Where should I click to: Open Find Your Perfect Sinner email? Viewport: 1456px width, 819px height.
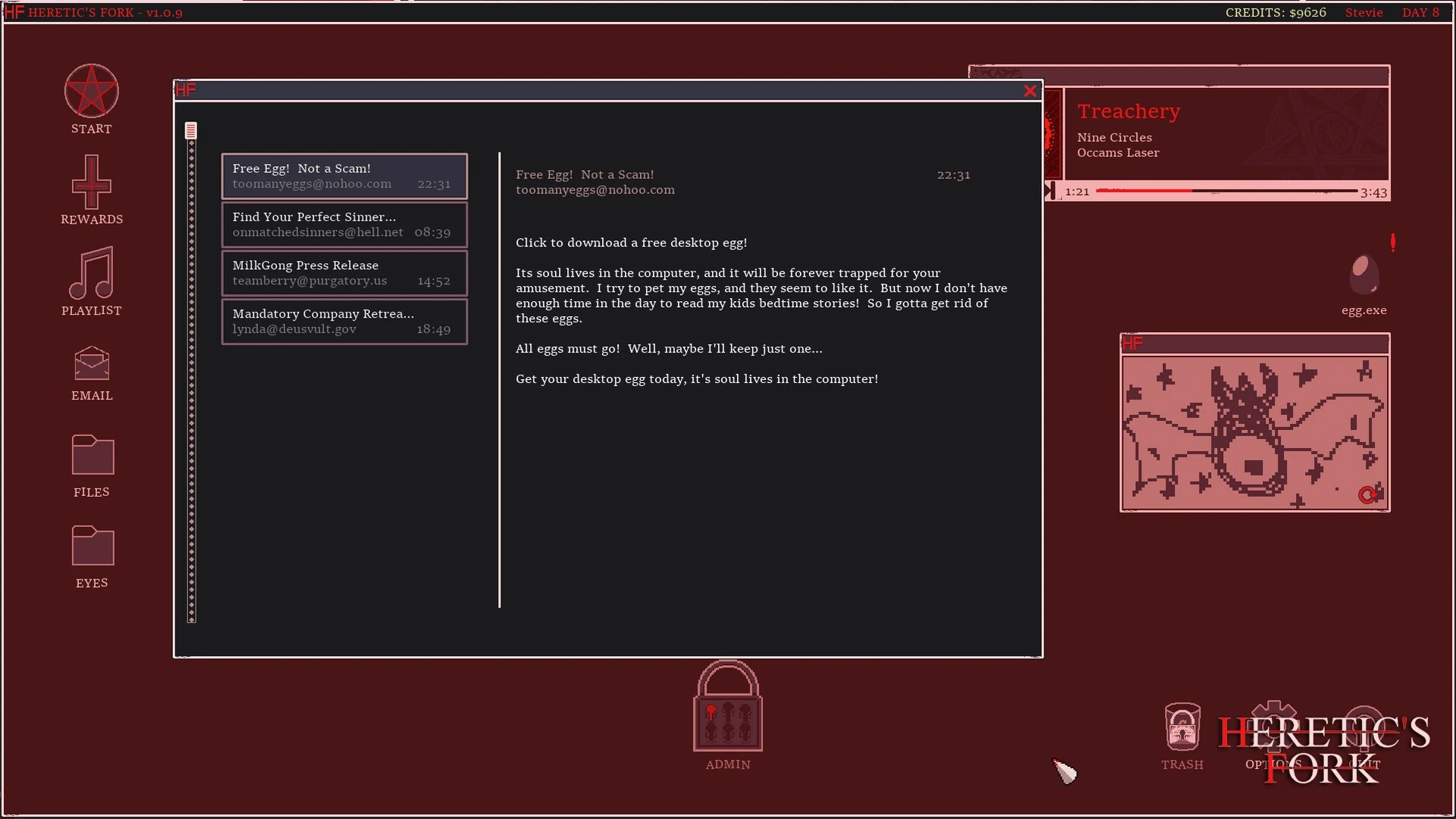[x=344, y=224]
